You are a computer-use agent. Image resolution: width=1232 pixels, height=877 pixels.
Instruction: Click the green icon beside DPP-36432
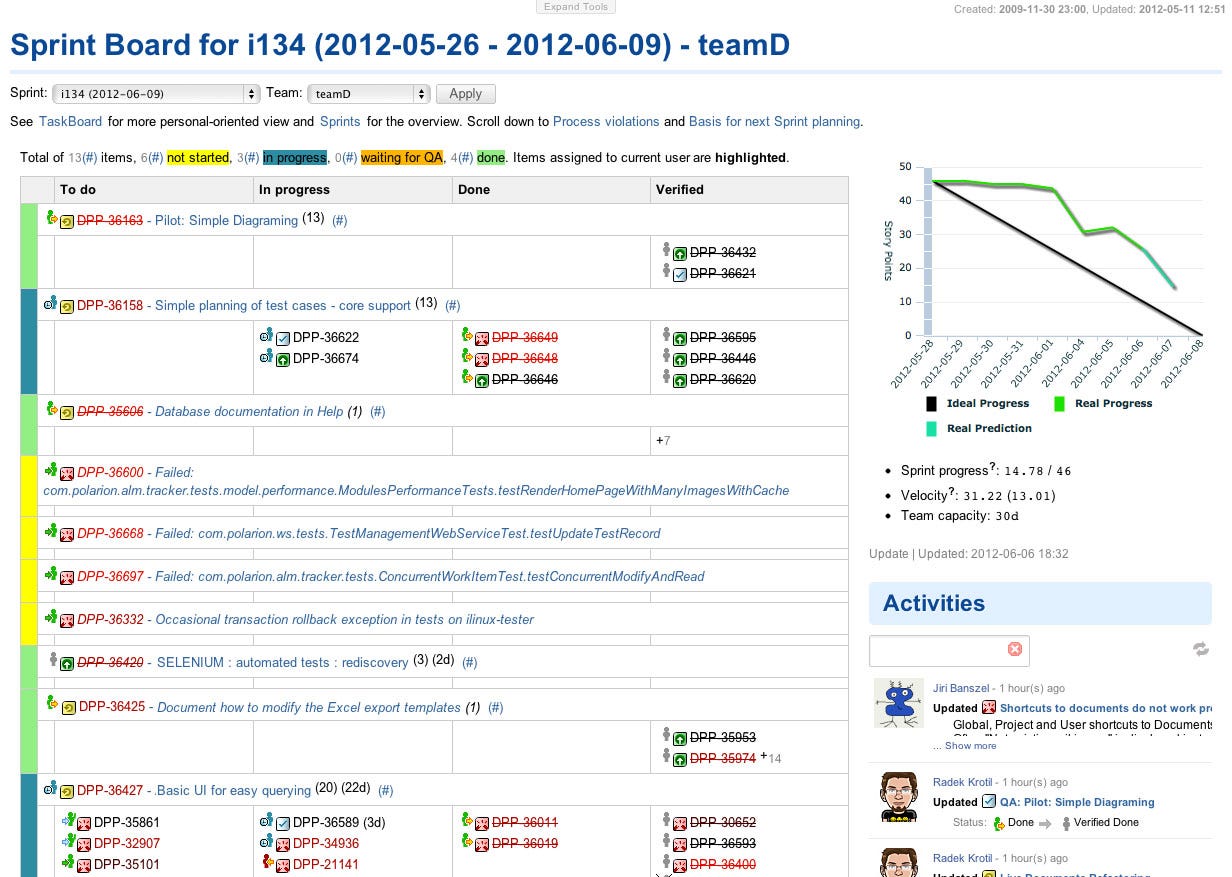(680, 253)
